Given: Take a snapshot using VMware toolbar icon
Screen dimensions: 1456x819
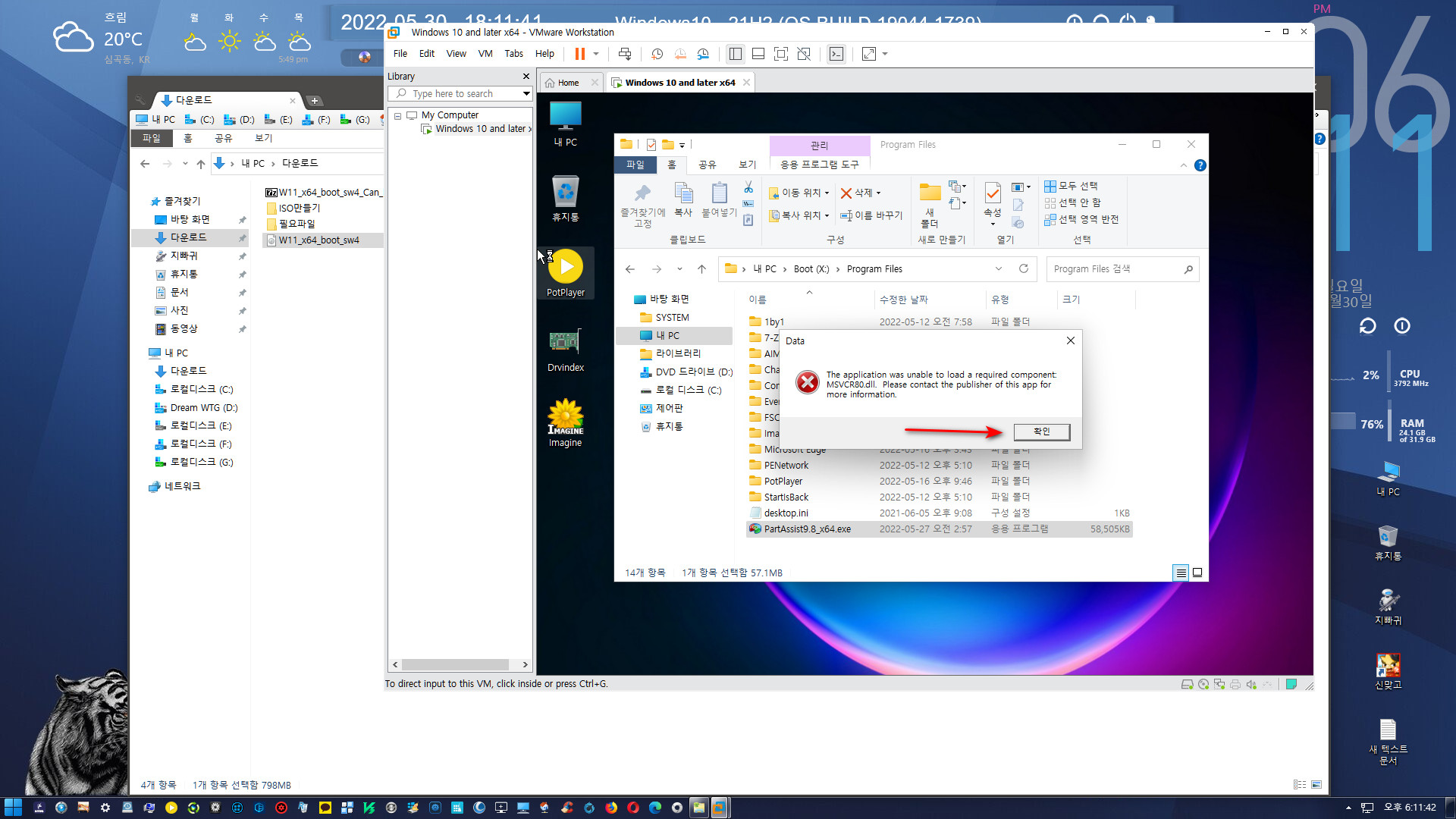Looking at the screenshot, I should coord(657,54).
